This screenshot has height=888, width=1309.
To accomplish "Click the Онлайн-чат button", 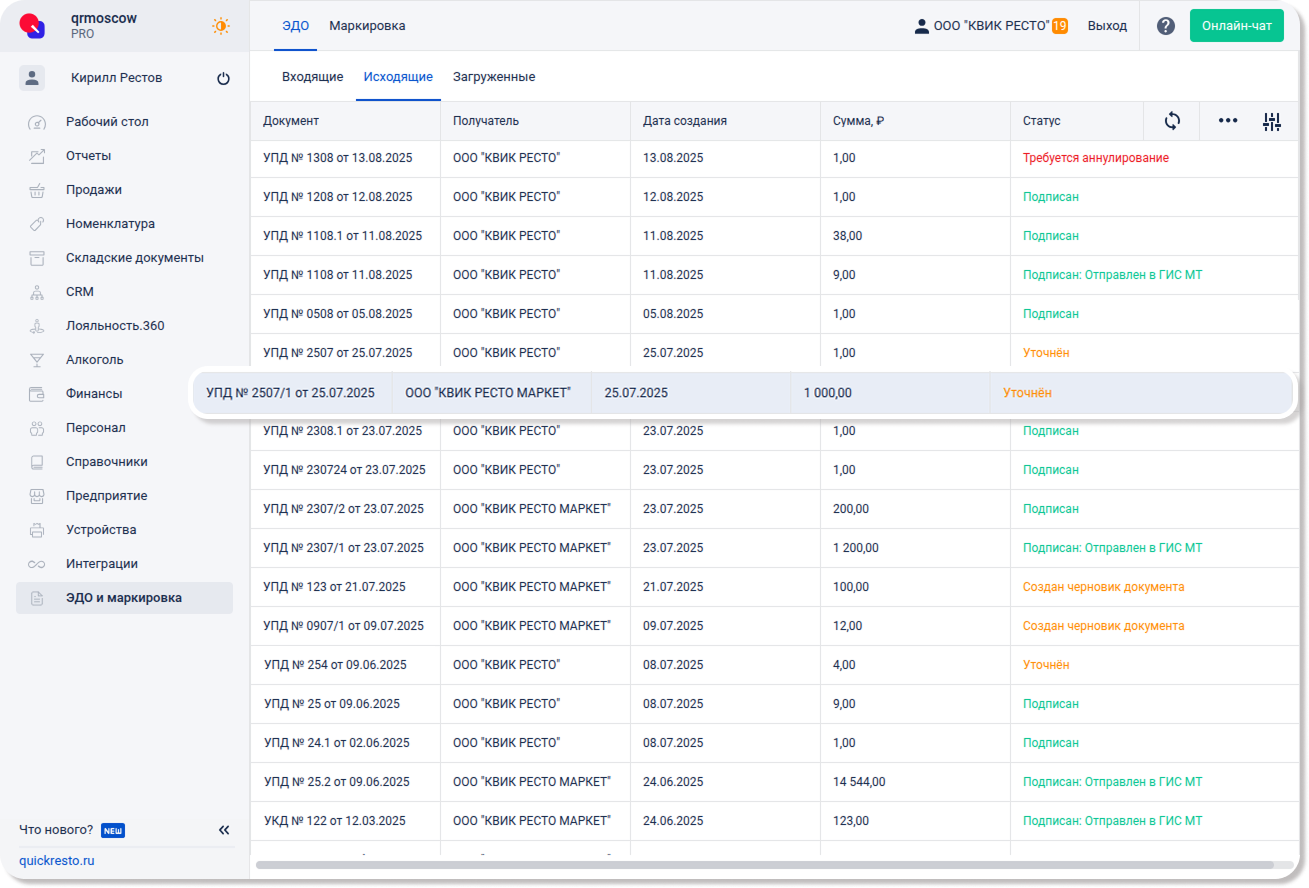I will click(x=1236, y=26).
